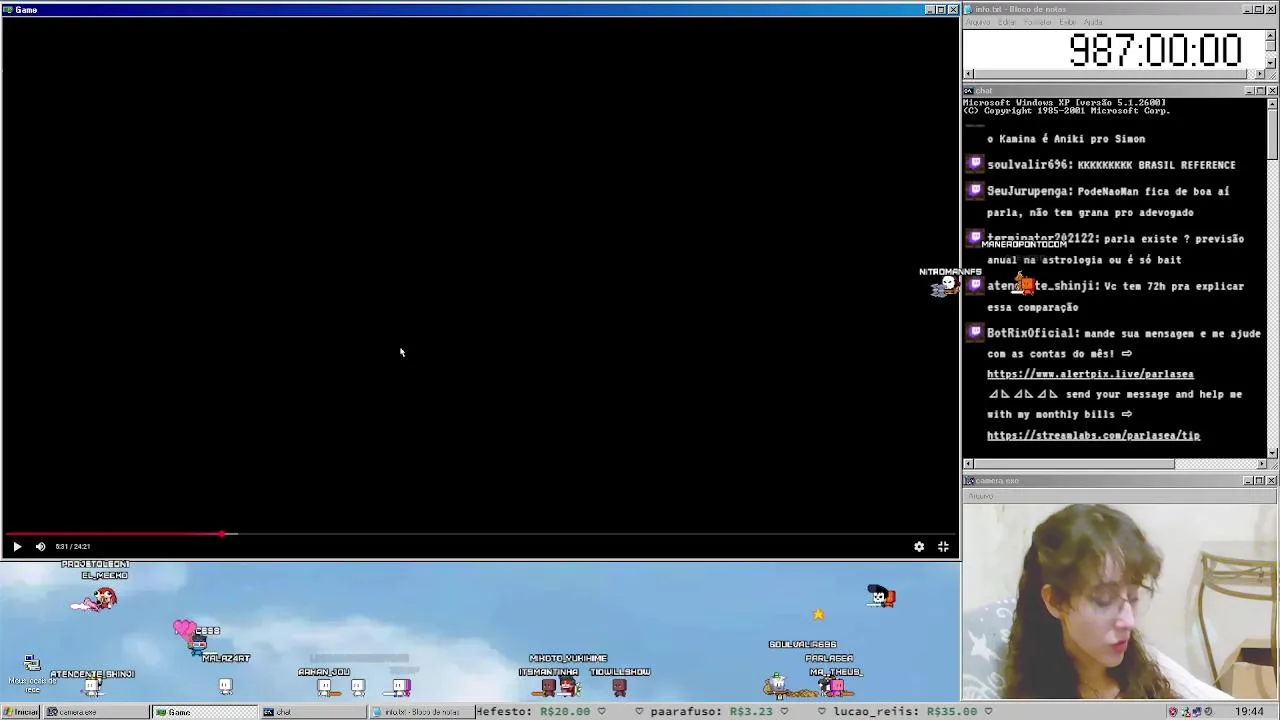Click the NITROMANNFS skull avatar

[x=945, y=286]
